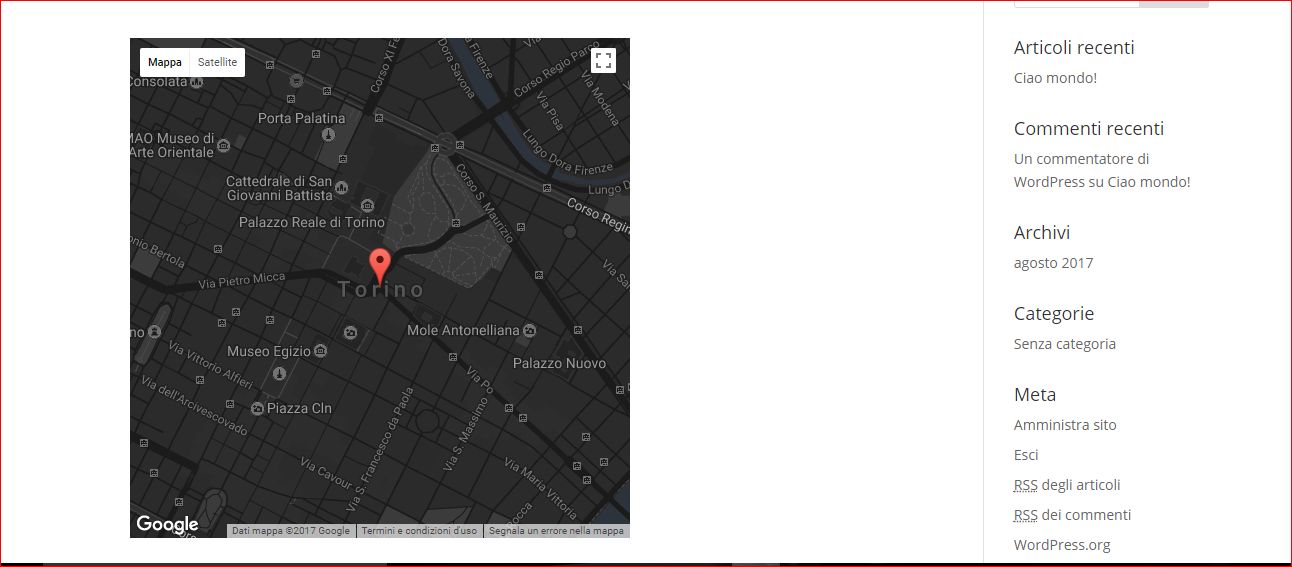
Task: Switch the map to Mappa view
Action: click(165, 62)
